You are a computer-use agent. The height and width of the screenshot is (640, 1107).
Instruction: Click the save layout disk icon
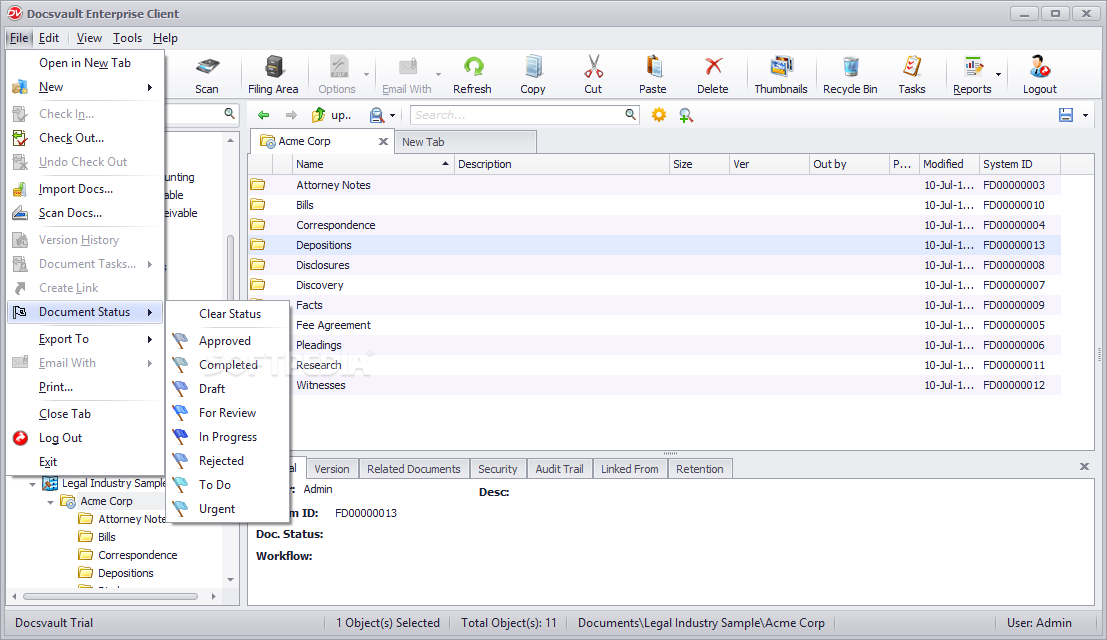[1066, 115]
